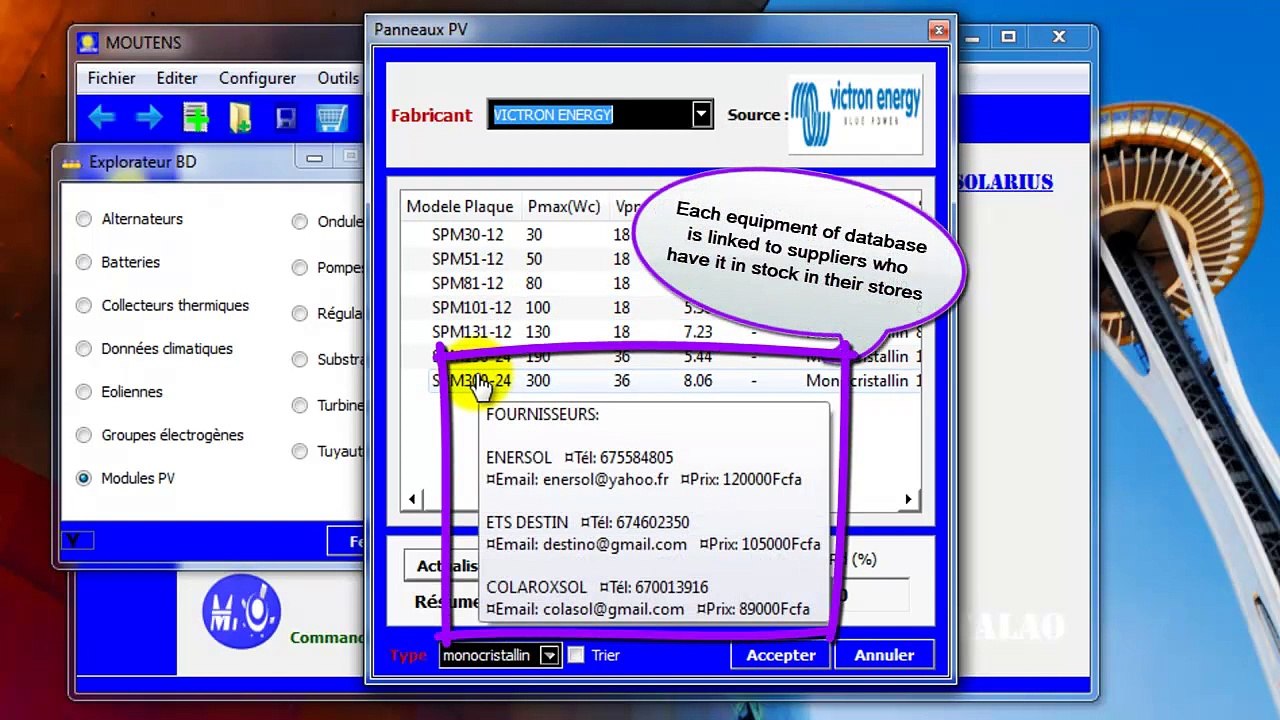Open the Type monocristallin dropdown
Image resolution: width=1280 pixels, height=720 pixels.
tap(549, 655)
